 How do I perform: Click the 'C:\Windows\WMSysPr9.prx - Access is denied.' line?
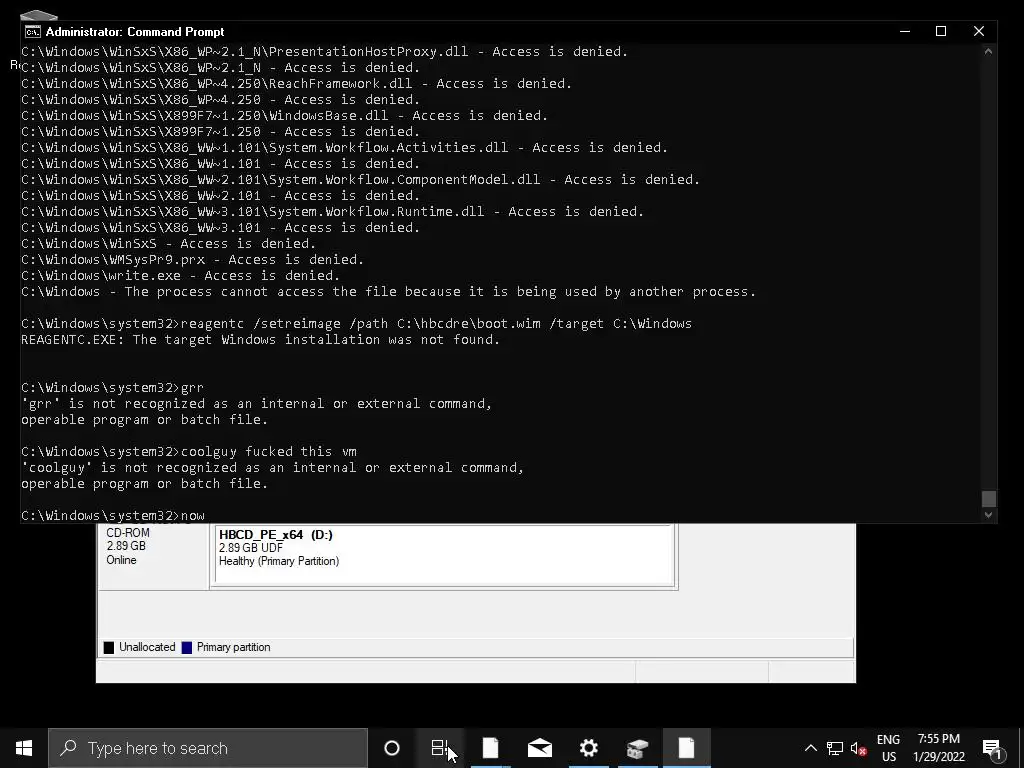[193, 260]
